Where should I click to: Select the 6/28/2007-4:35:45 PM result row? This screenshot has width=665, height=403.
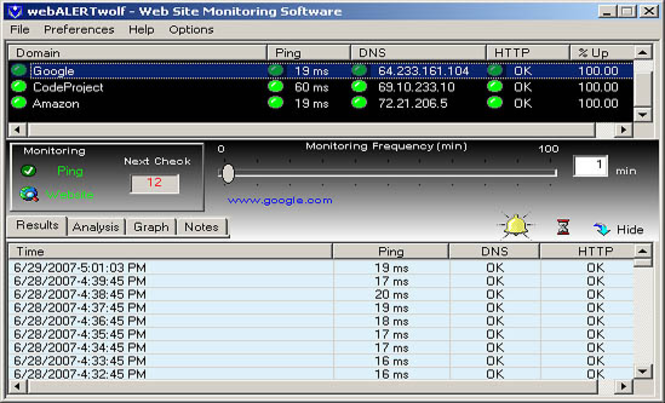pyautogui.click(x=321, y=334)
